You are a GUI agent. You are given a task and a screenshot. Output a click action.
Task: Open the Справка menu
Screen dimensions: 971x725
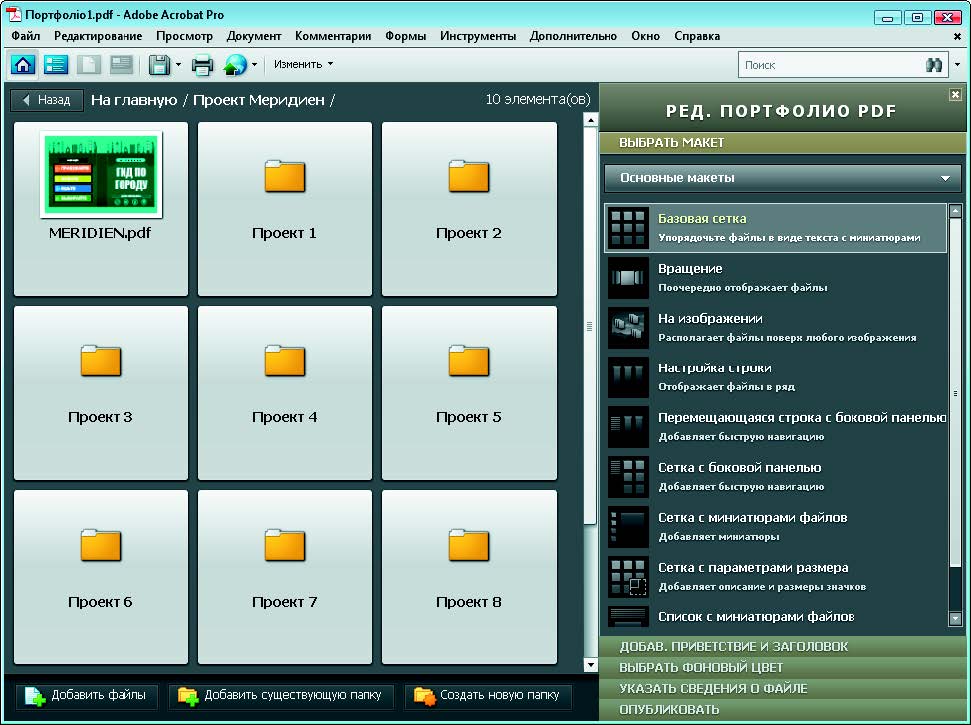[697, 36]
